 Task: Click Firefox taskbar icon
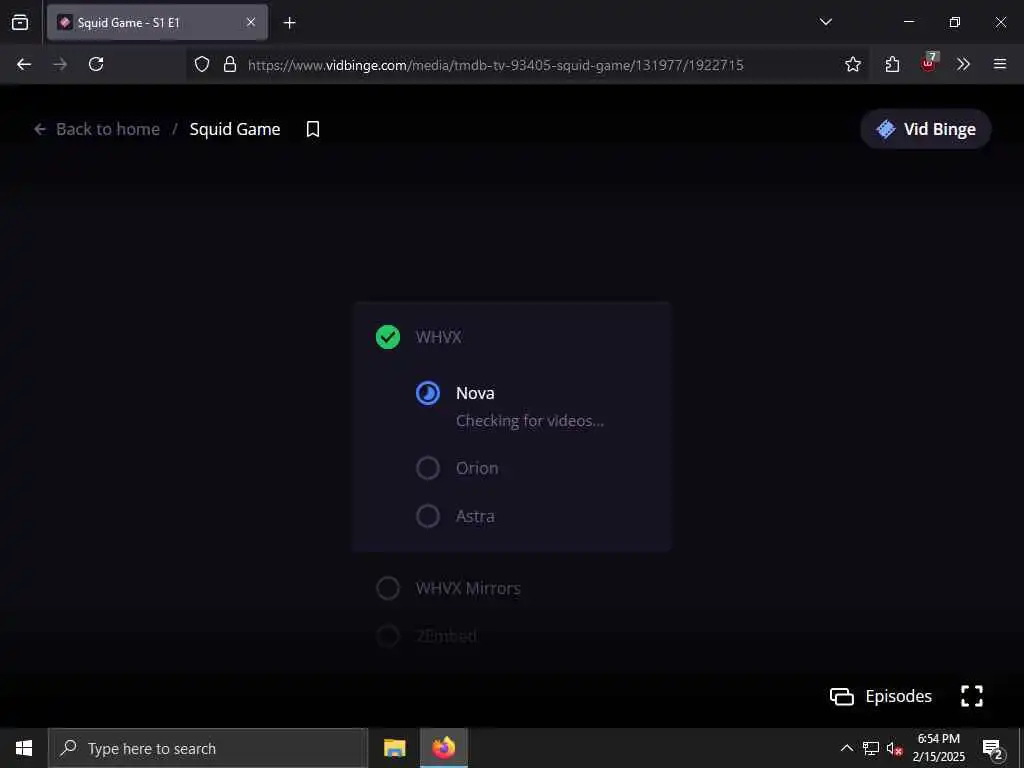click(443, 748)
